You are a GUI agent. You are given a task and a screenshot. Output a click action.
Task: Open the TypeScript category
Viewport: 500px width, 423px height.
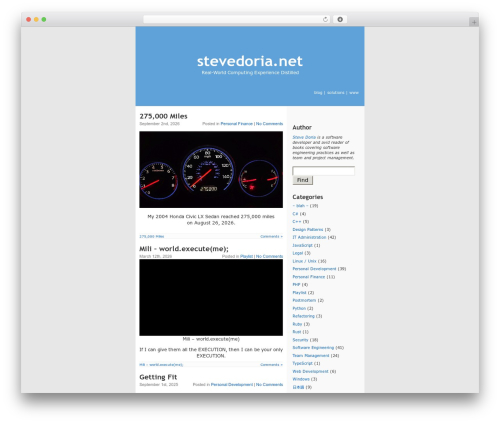(x=302, y=363)
